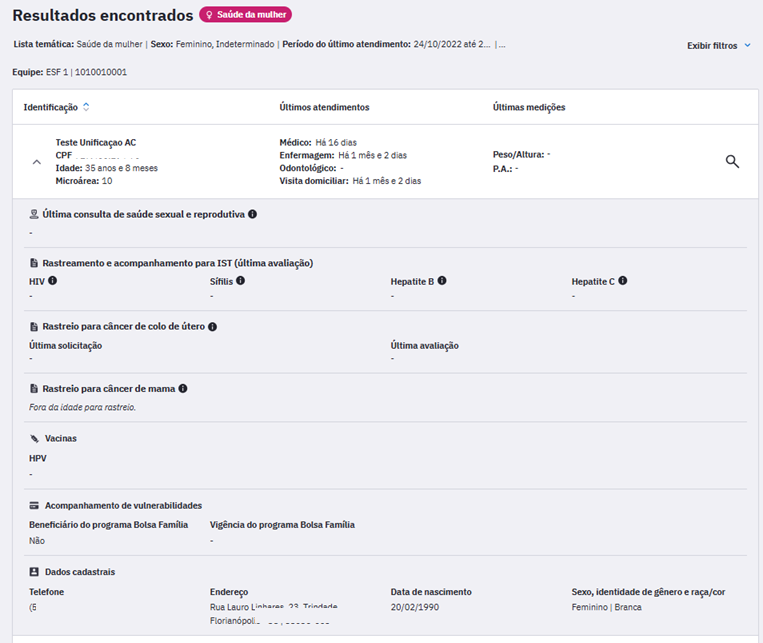The width and height of the screenshot is (763, 643).
Task: Click the chevron beside Exibir filtros
Action: coord(747,46)
